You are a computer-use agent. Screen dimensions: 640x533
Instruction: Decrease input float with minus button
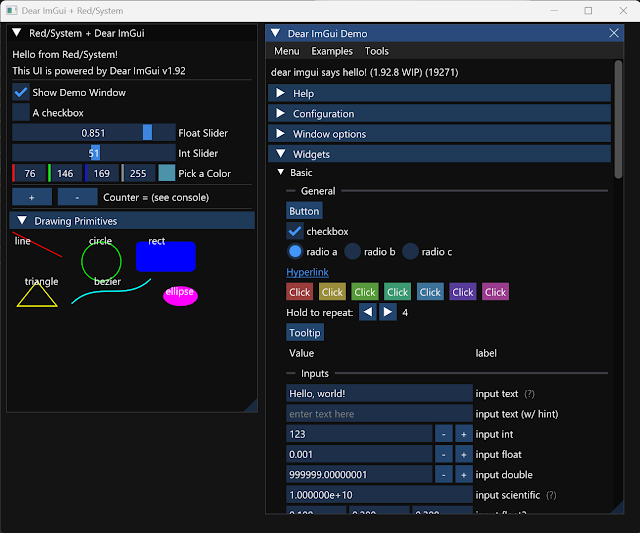[x=444, y=454]
